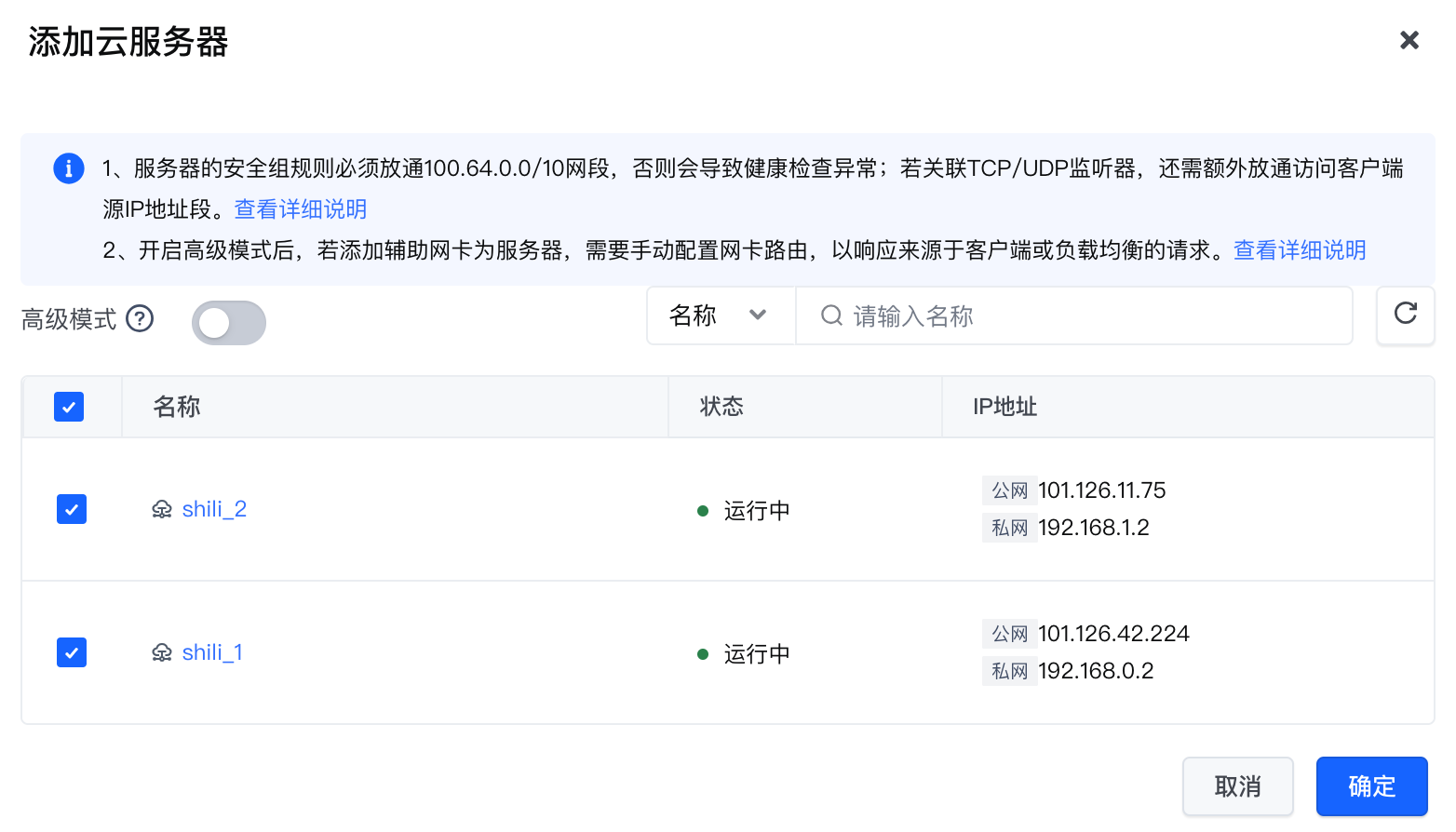Click the cloud server icon beside shili_1
This screenshot has width=1456, height=832.
point(162,653)
